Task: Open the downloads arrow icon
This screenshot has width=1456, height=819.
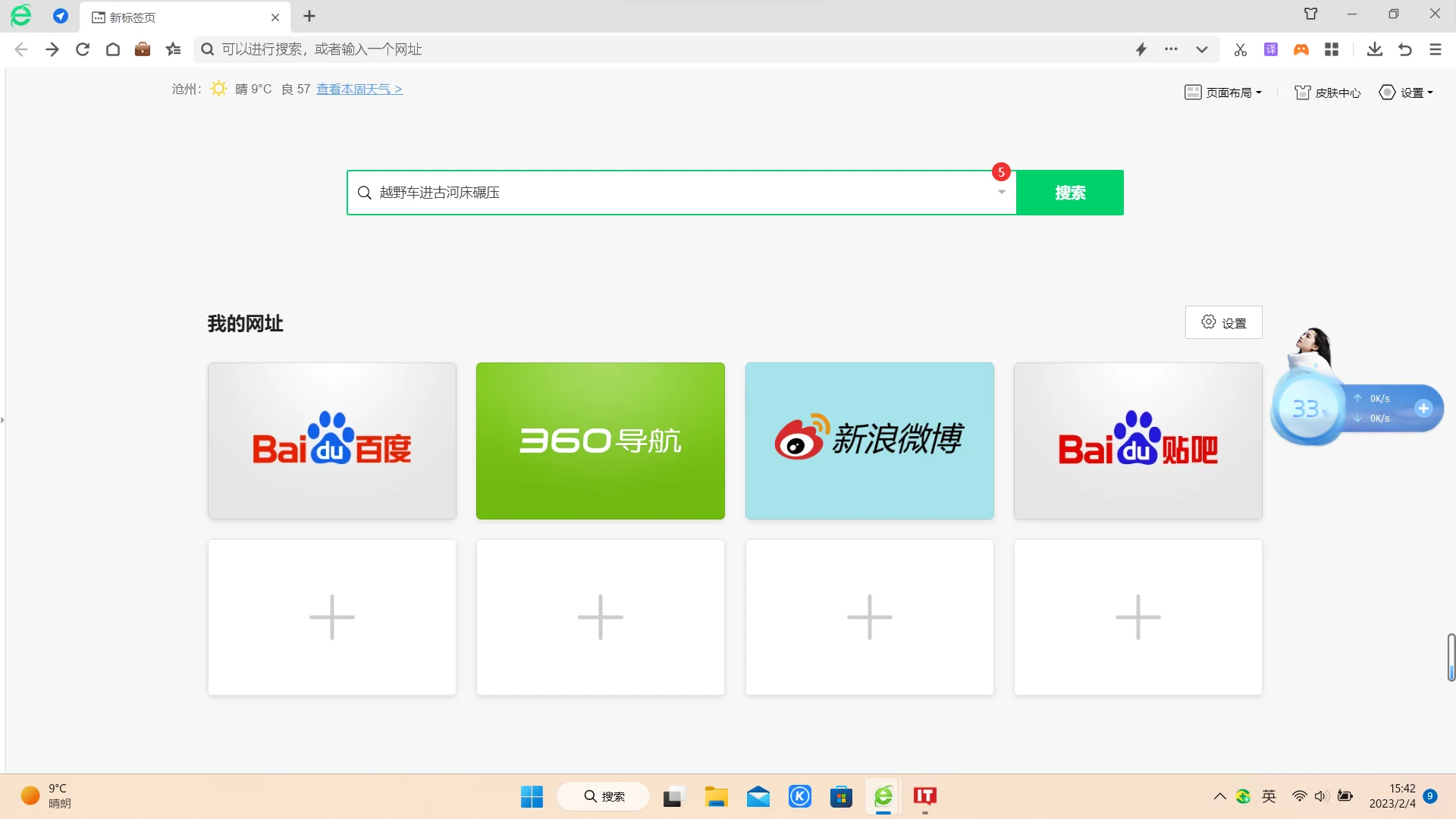Action: coord(1375,49)
